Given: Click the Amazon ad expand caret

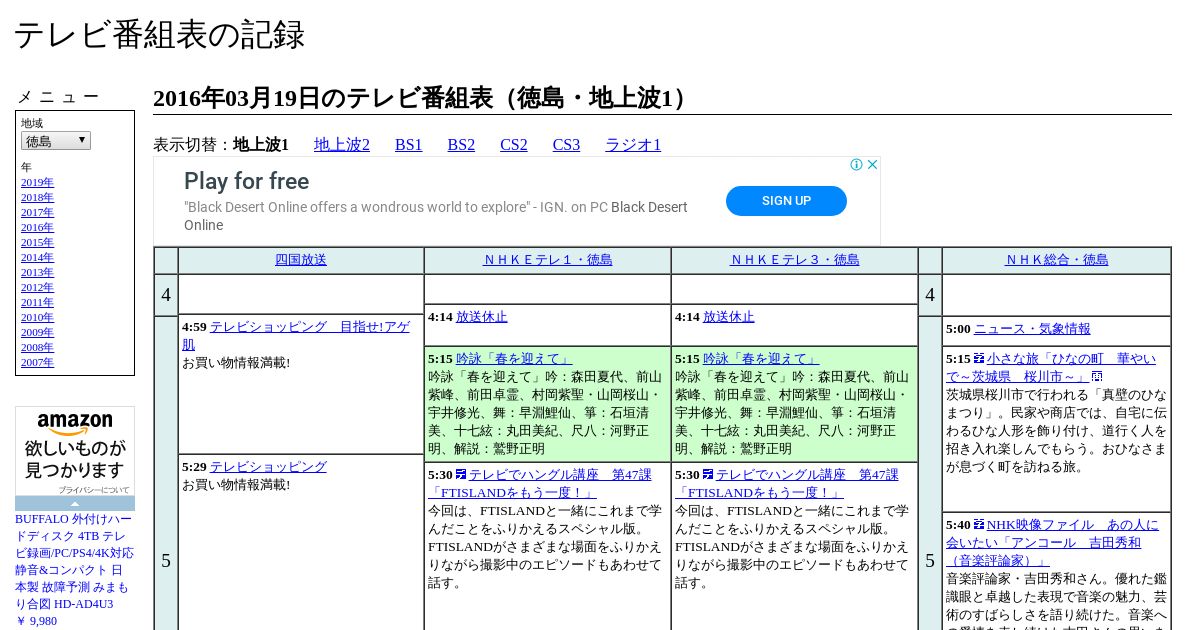Looking at the screenshot, I should (75, 504).
